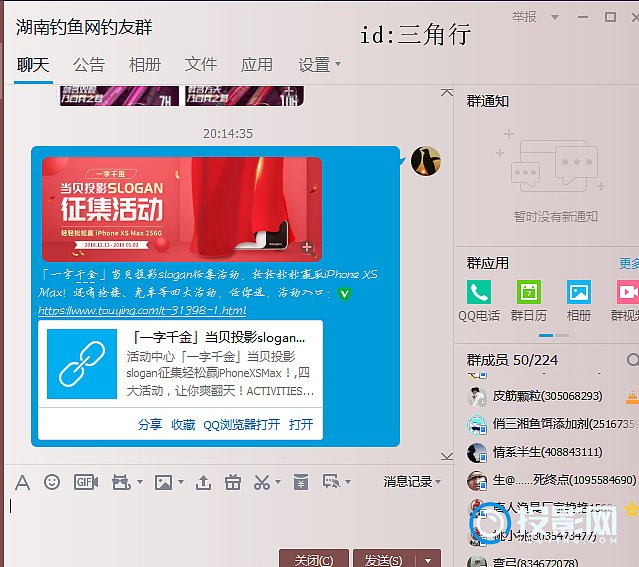Switch to the 聊天 tab
The width and height of the screenshot is (639, 567).
(x=33, y=64)
